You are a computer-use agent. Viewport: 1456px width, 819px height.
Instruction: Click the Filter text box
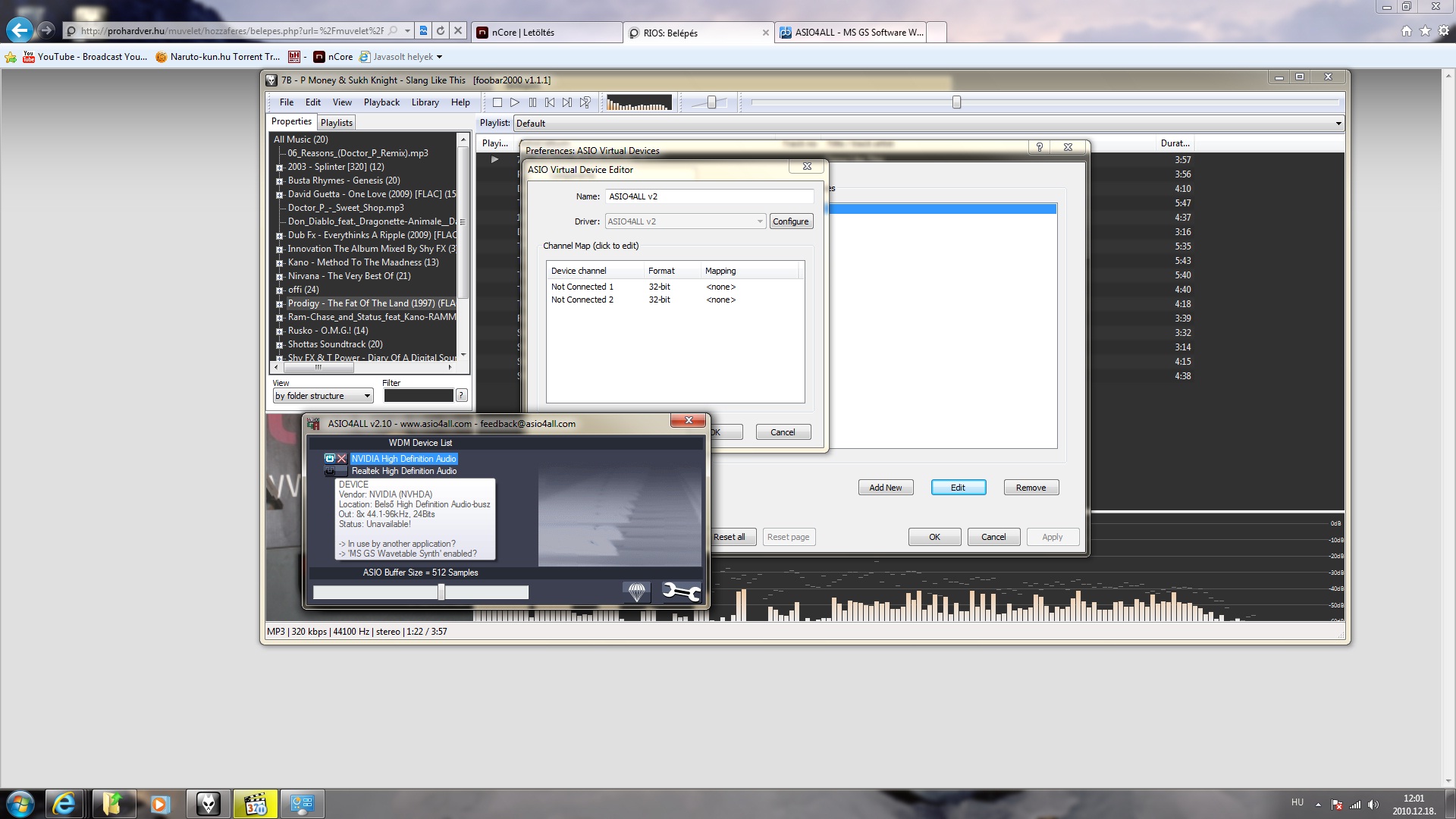[x=419, y=395]
